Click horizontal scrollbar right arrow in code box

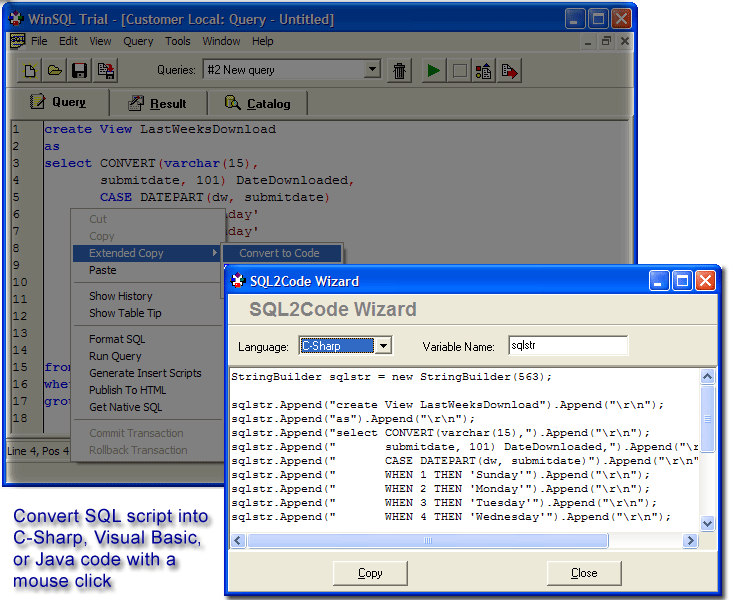click(690, 540)
